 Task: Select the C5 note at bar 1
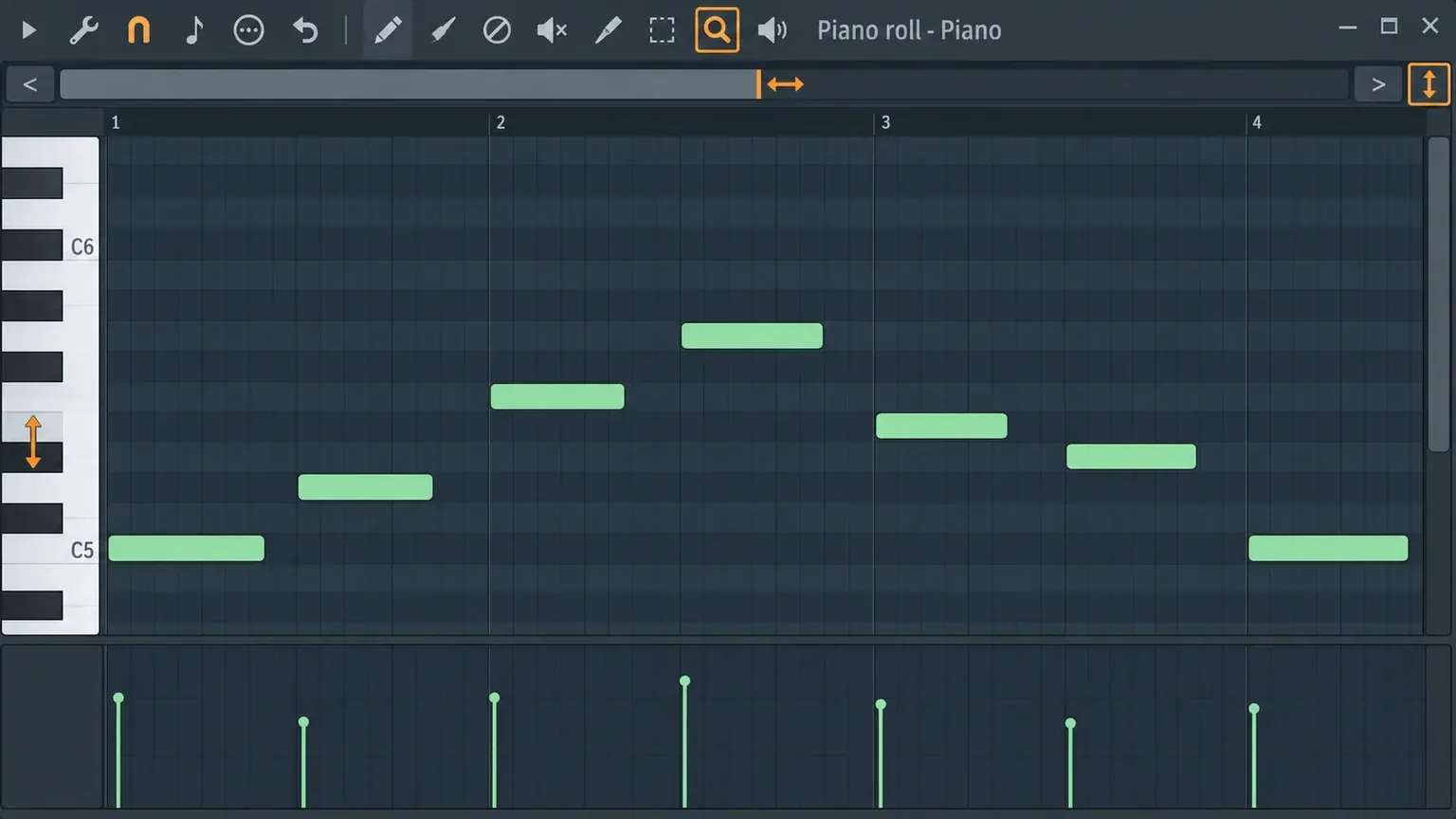pos(186,548)
